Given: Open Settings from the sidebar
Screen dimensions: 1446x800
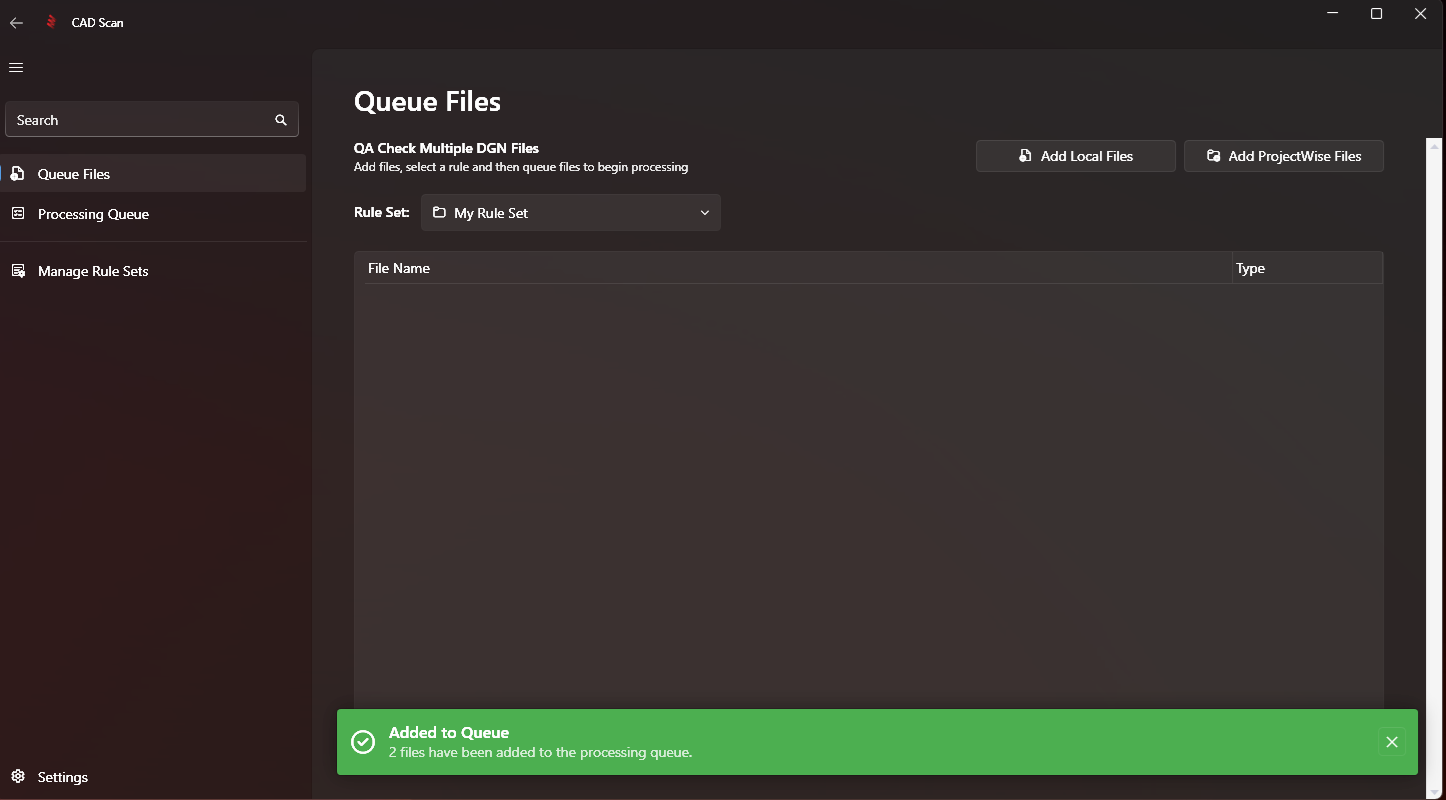Looking at the screenshot, I should 62,777.
